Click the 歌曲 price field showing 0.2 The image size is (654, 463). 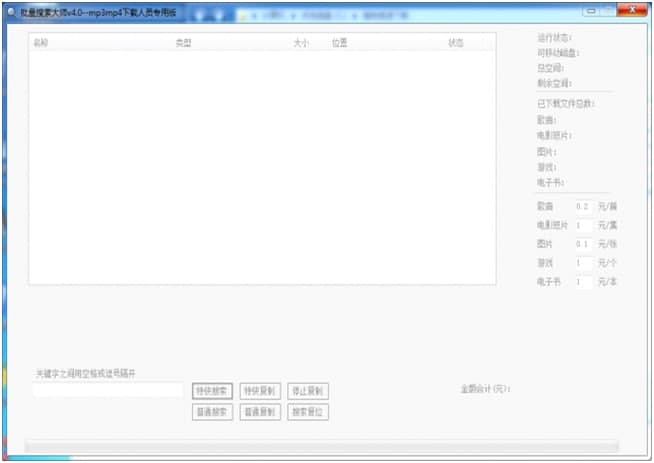click(x=584, y=206)
